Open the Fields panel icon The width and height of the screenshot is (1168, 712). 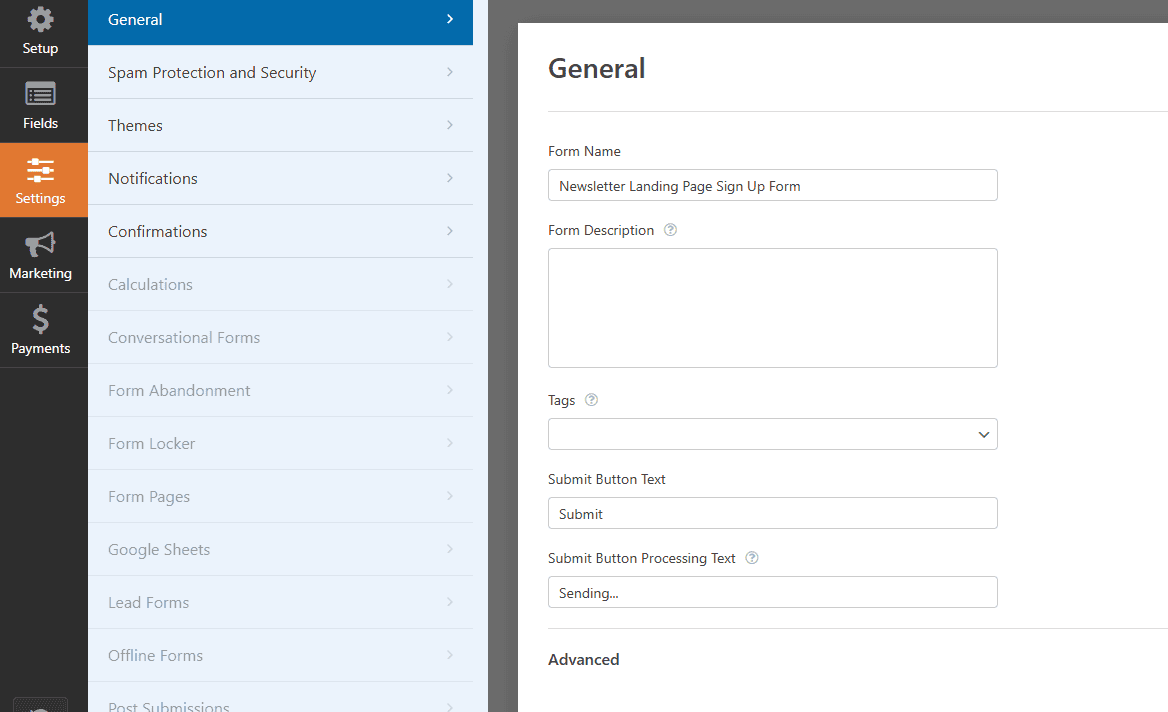coord(40,95)
